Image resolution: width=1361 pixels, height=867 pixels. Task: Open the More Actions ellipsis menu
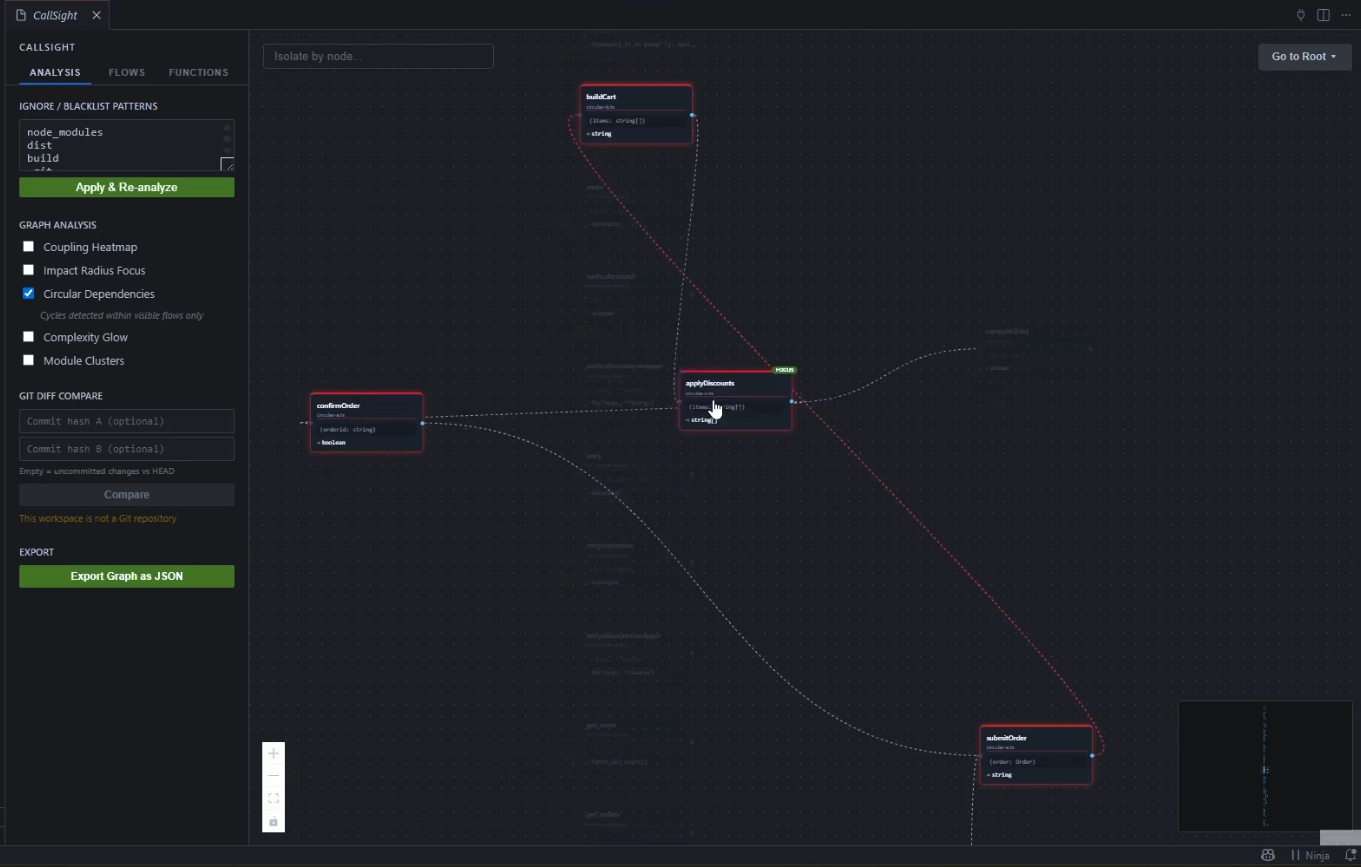[x=1346, y=15]
